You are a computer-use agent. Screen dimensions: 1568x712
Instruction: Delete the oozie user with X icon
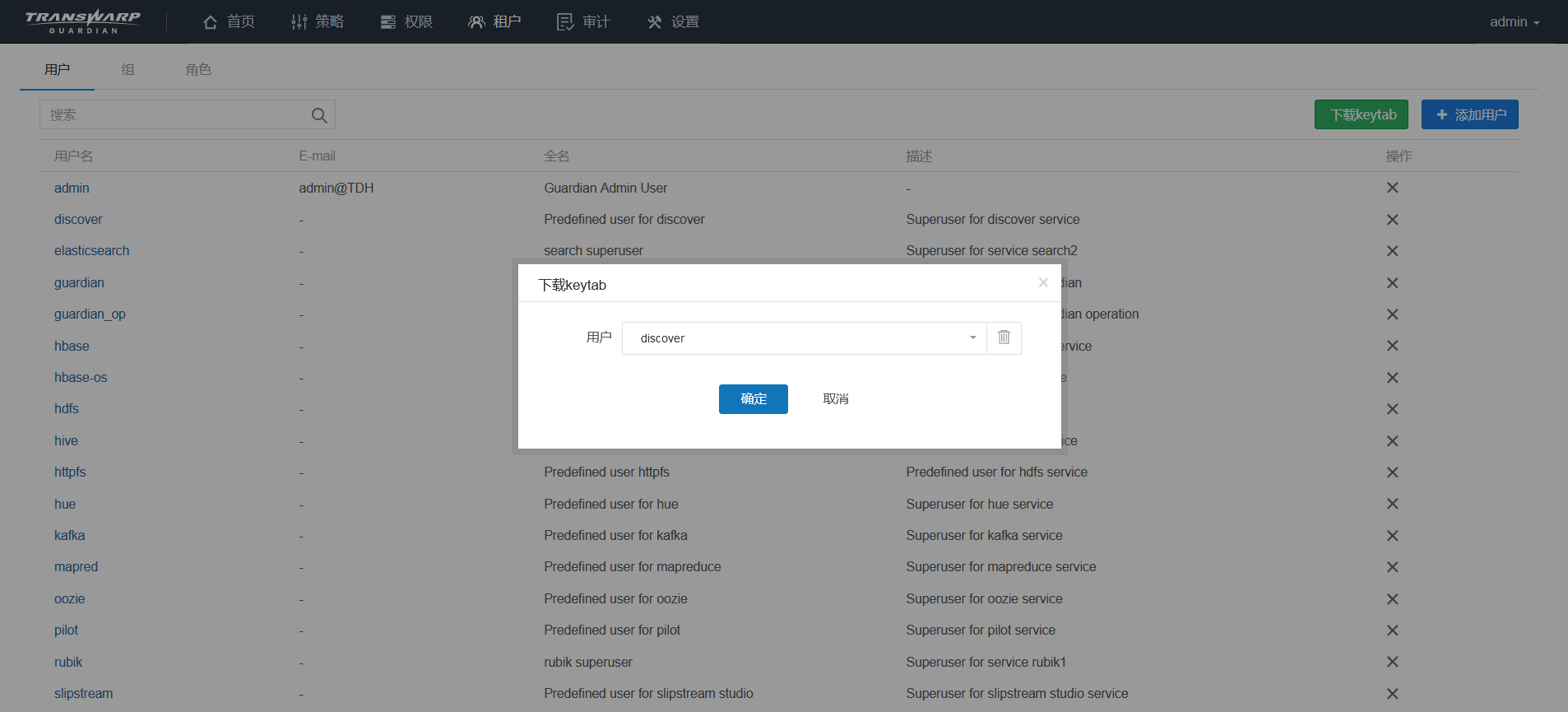coord(1392,599)
